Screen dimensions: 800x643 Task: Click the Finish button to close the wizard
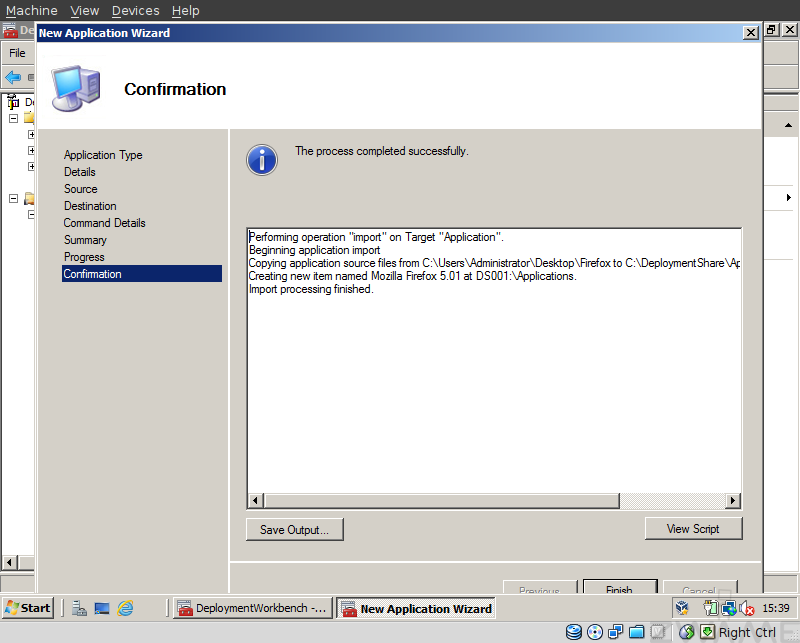(x=620, y=587)
